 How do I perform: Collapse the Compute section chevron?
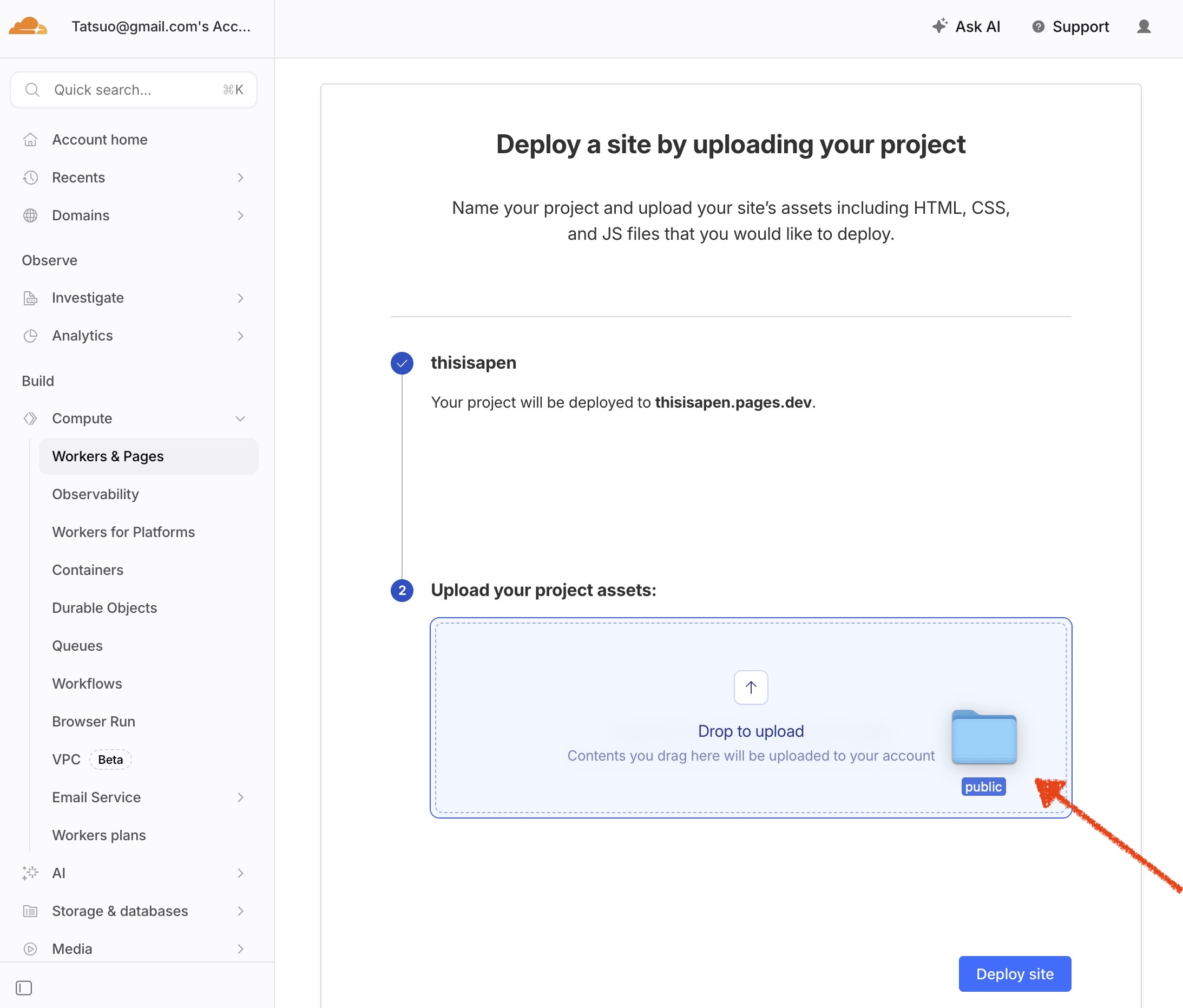pyautogui.click(x=240, y=418)
